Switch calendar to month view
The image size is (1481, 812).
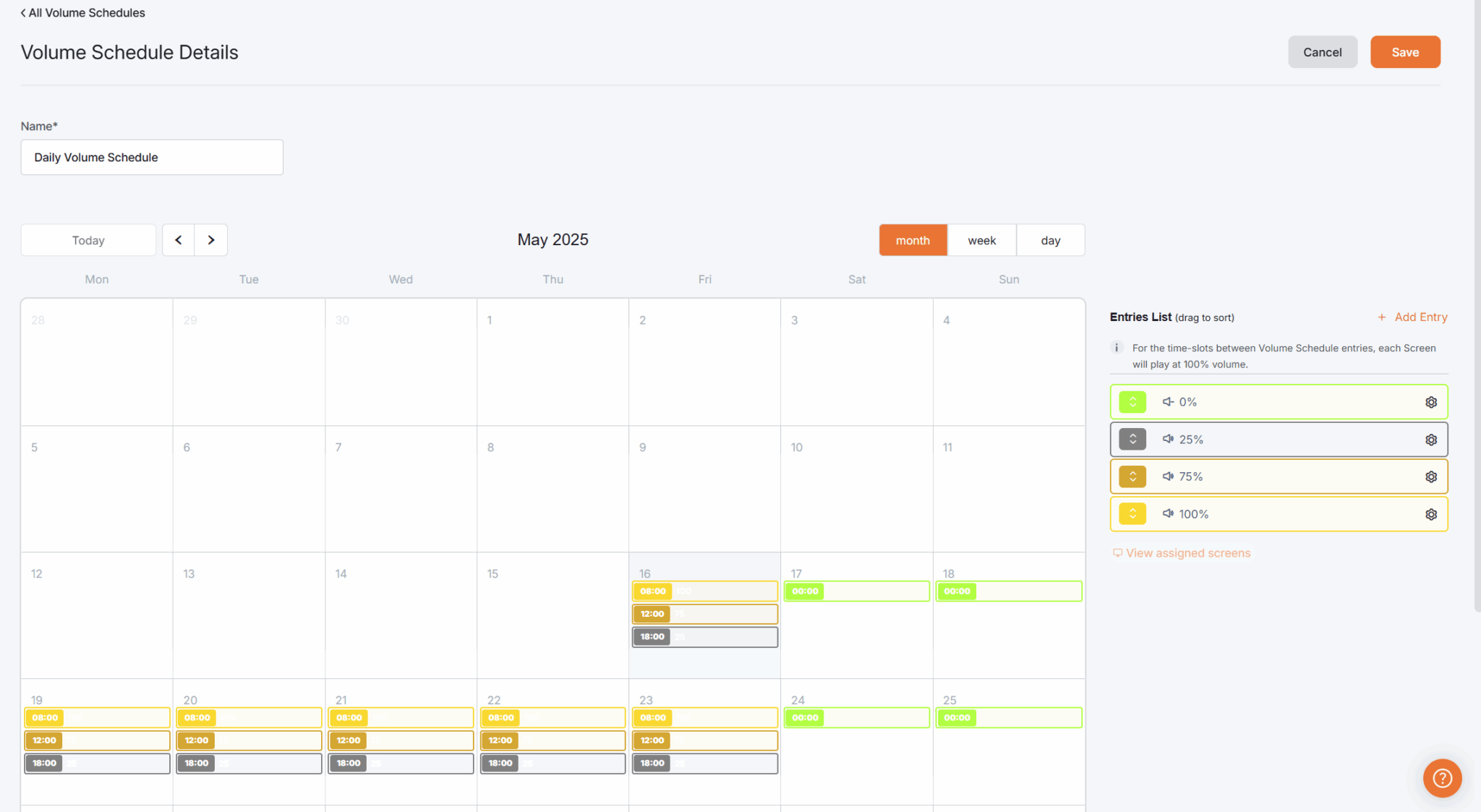913,240
